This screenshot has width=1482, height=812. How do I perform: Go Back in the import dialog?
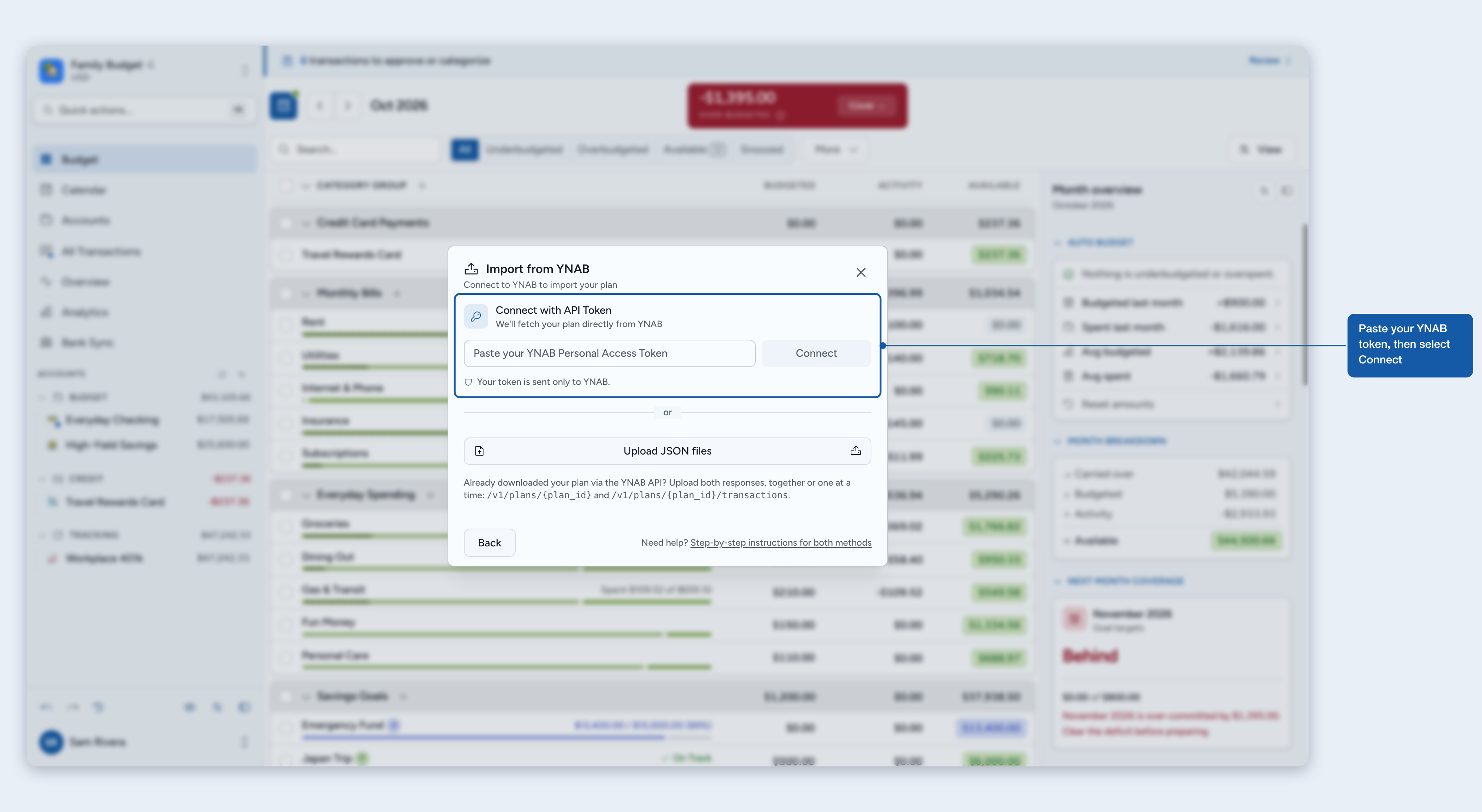tap(489, 542)
